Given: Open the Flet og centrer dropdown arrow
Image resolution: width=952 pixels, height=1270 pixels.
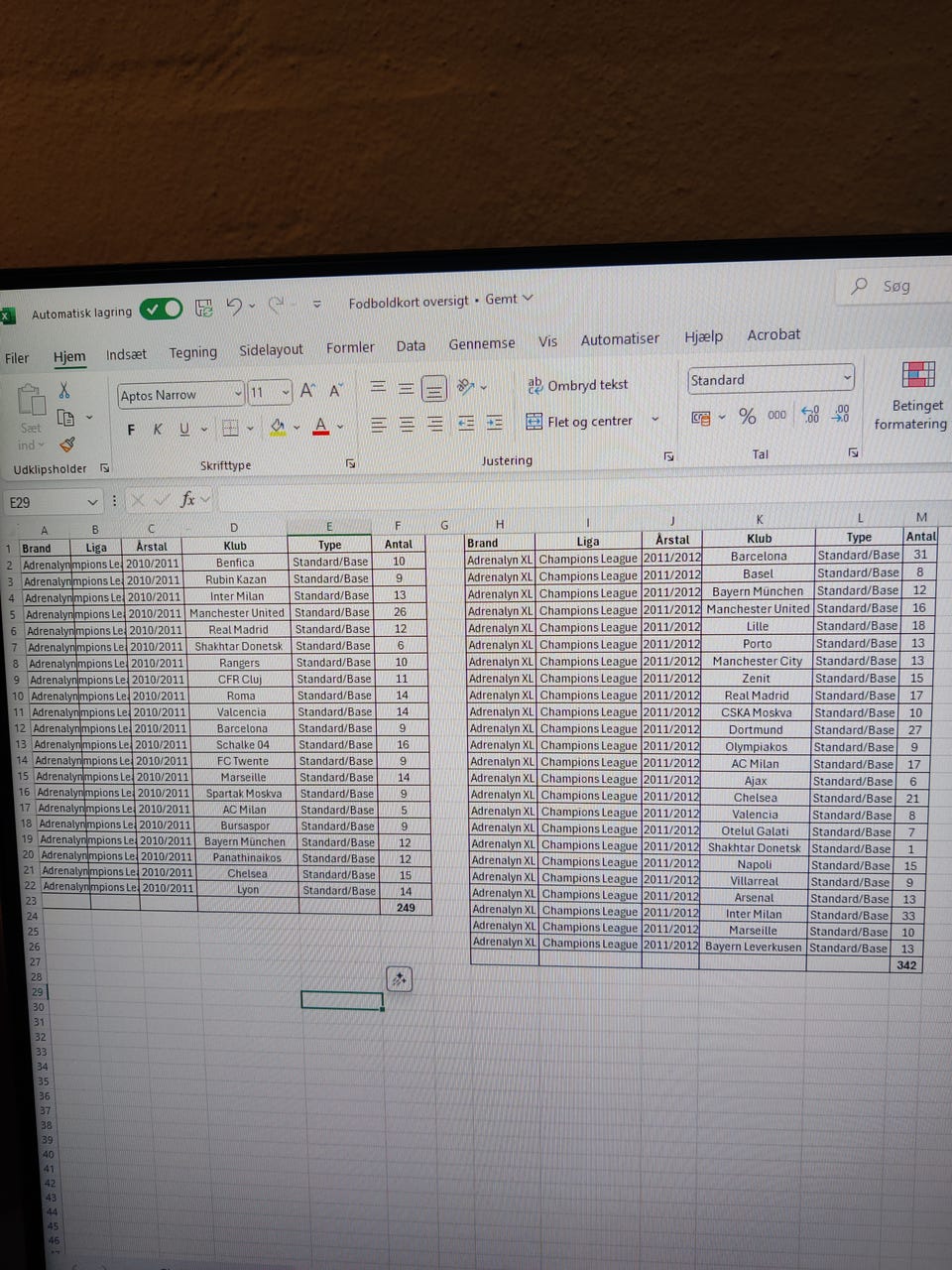Looking at the screenshot, I should [654, 420].
